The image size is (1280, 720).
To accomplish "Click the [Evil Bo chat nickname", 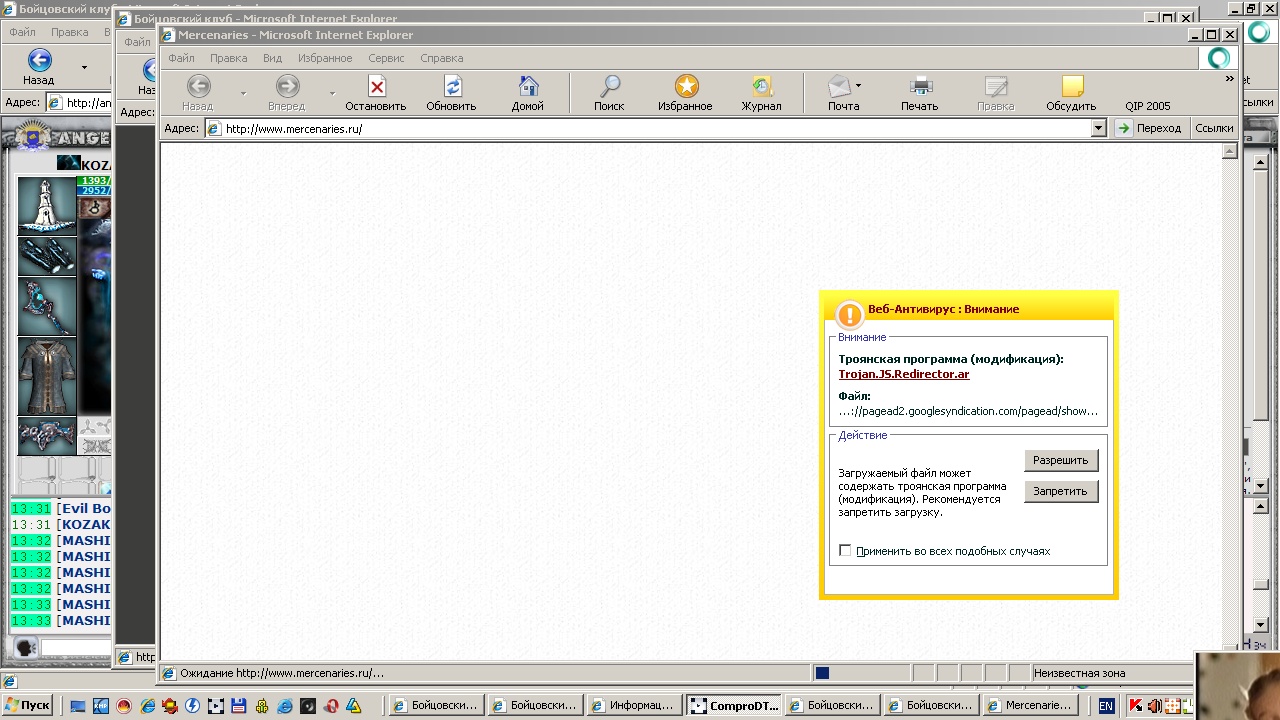I will pos(84,508).
